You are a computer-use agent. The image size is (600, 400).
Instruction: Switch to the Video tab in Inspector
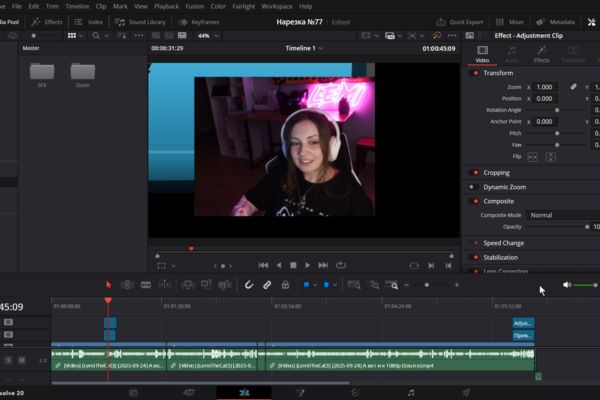point(482,54)
